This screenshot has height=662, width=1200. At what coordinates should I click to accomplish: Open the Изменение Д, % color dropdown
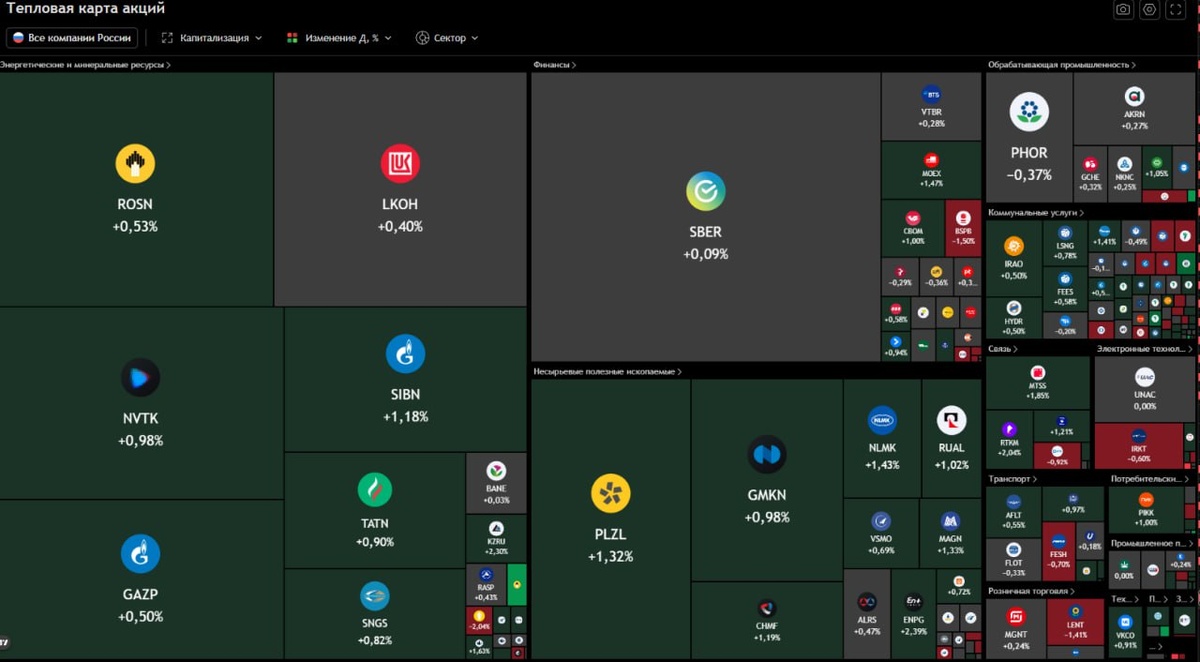pyautogui.click(x=339, y=38)
